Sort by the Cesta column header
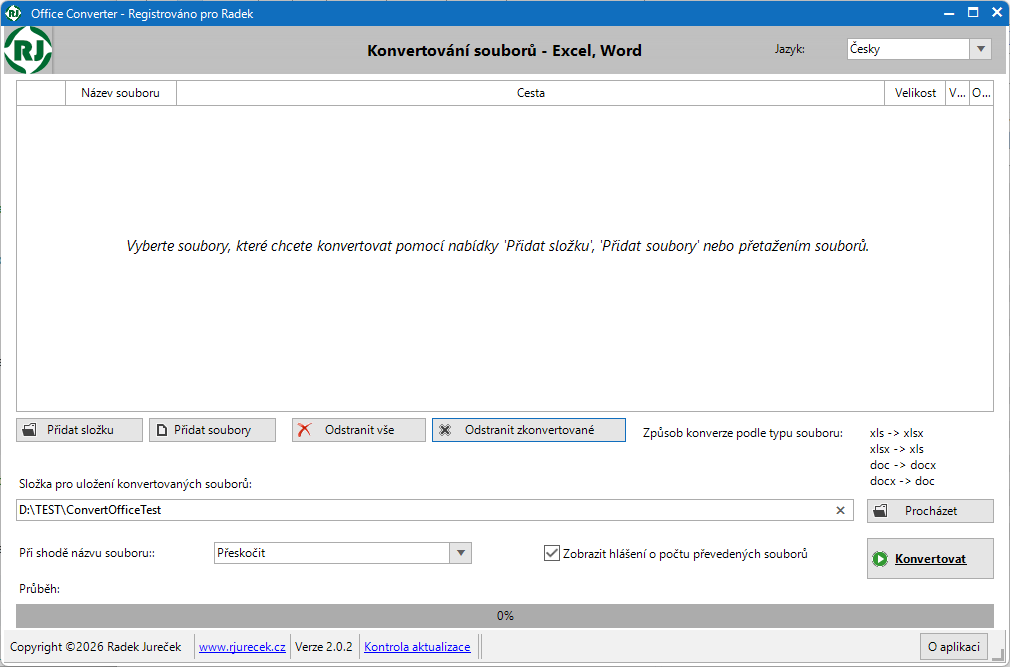Screen dimensions: 1010x667 [x=531, y=93]
